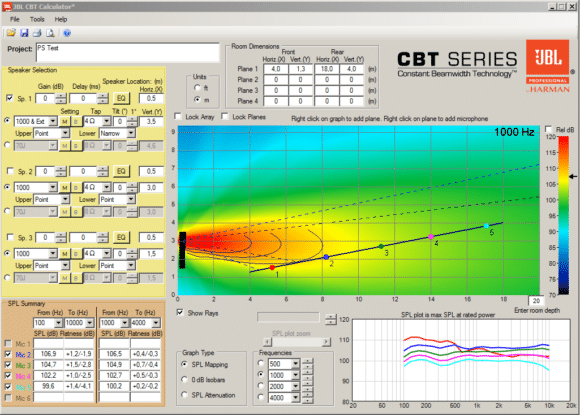Select ft units radio button
This screenshot has width=580, height=415.
click(198, 88)
